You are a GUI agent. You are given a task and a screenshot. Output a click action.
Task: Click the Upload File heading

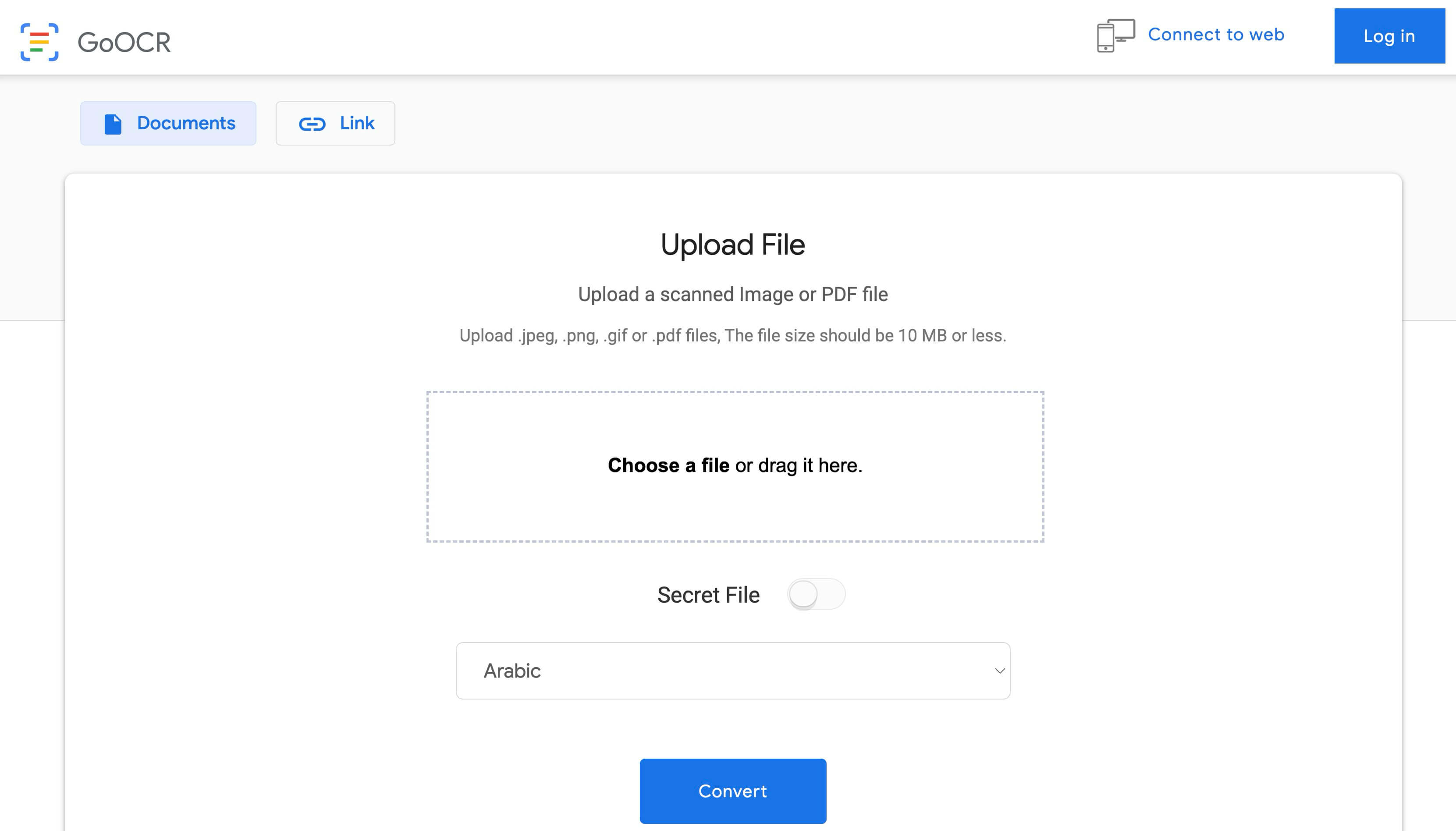pyautogui.click(x=733, y=245)
